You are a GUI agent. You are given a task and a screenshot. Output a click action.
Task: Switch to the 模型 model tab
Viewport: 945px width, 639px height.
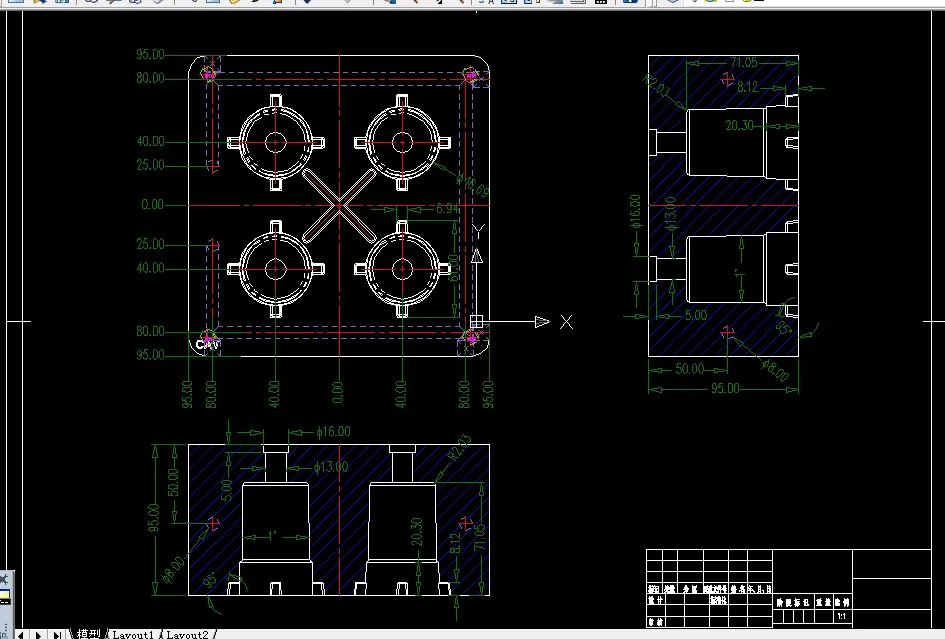[89, 634]
